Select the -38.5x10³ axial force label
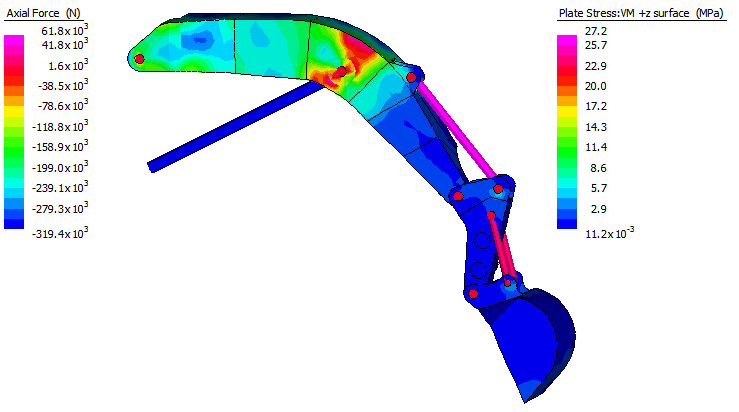 pyautogui.click(x=63, y=85)
